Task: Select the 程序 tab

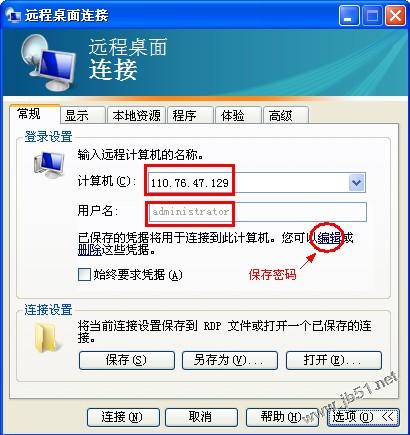Action: [x=190, y=115]
